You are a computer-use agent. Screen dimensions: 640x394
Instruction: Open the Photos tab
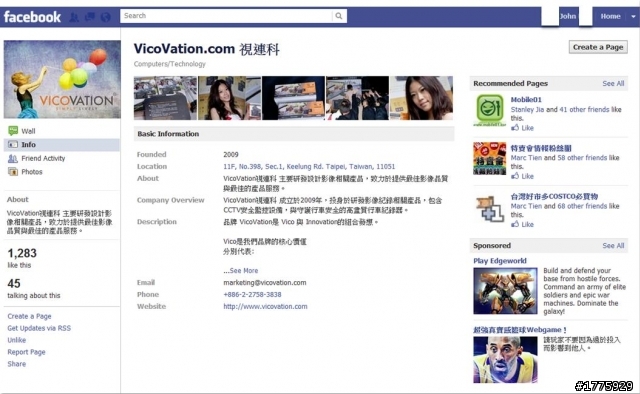pyautogui.click(x=32, y=172)
